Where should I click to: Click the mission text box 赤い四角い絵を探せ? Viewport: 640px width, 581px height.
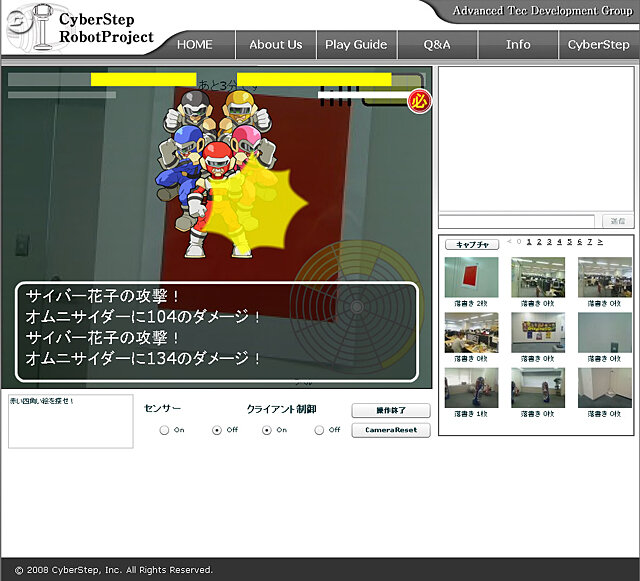click(71, 421)
